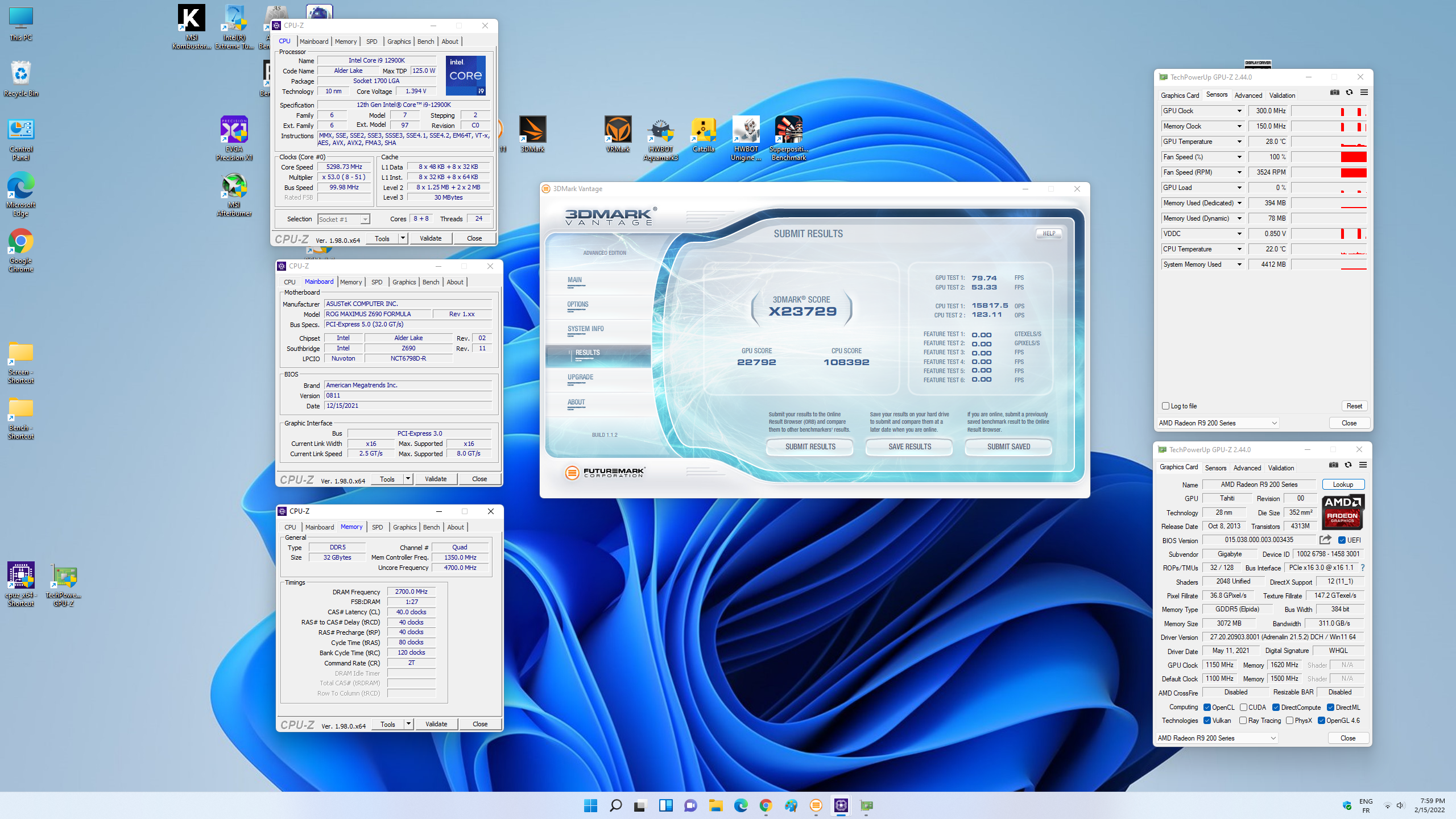Open taskbar Search icon
Image resolution: width=1456 pixels, height=819 pixels.
615,805
